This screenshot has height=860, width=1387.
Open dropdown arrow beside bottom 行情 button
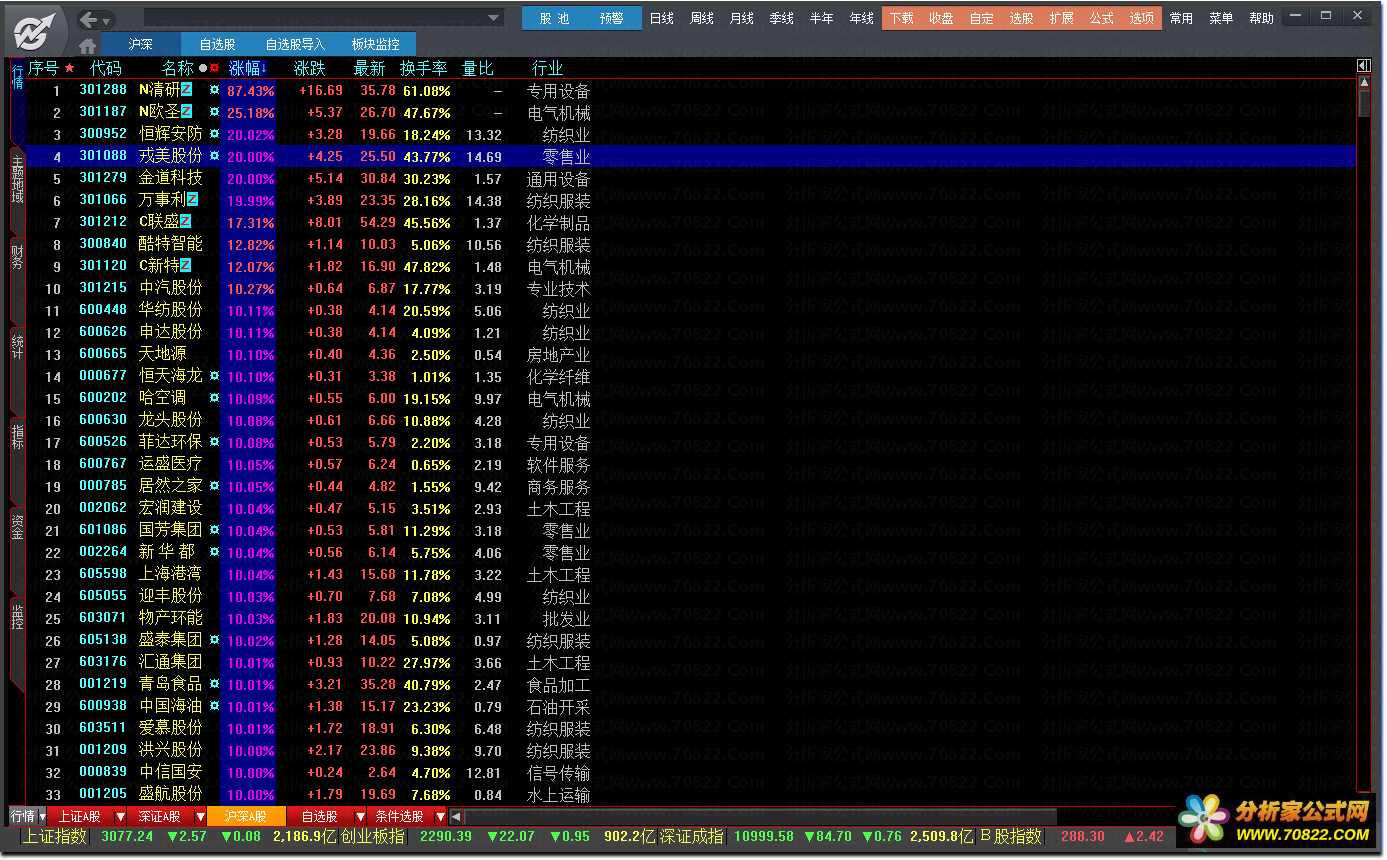pyautogui.click(x=43, y=817)
